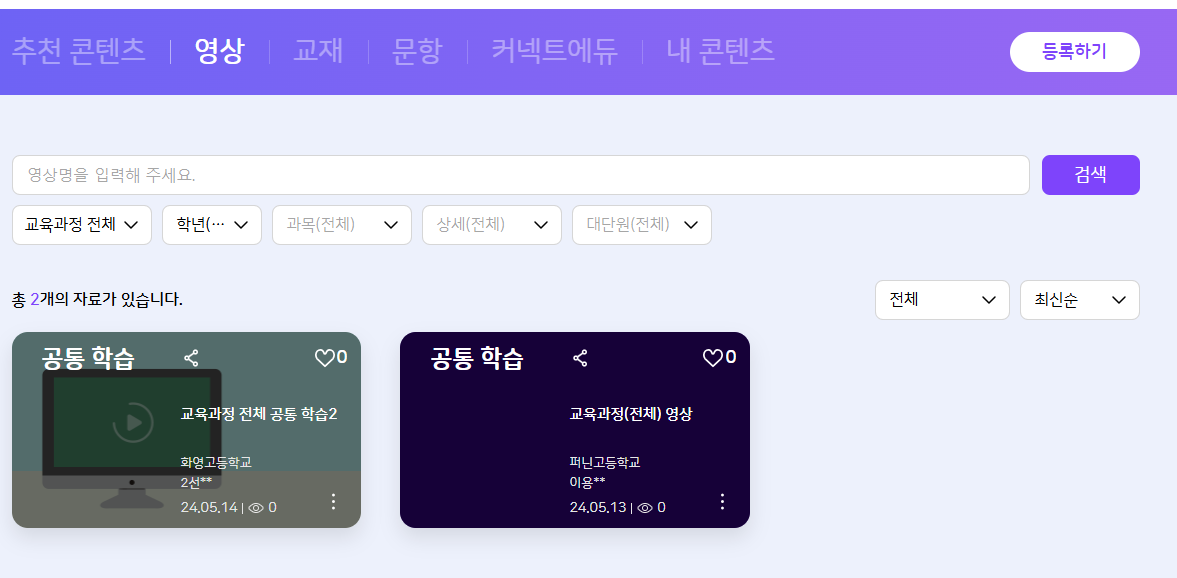Focus the 영상명 search input field
Image resolution: width=1177 pixels, height=578 pixels.
(x=520, y=175)
